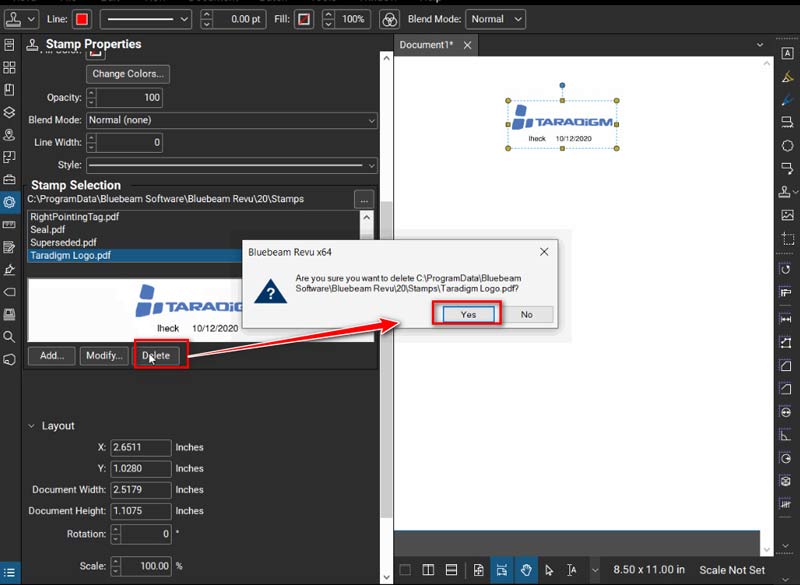Select the Image tool in right toolbar
800x585 pixels.
pyautogui.click(x=787, y=215)
